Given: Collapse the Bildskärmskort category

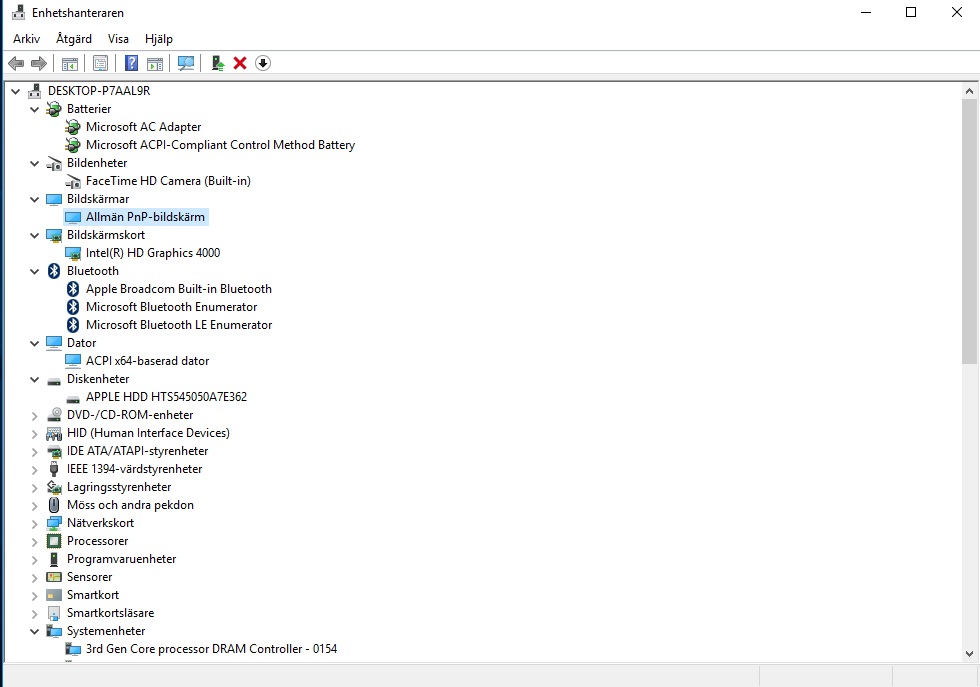Looking at the screenshot, I should 34,235.
